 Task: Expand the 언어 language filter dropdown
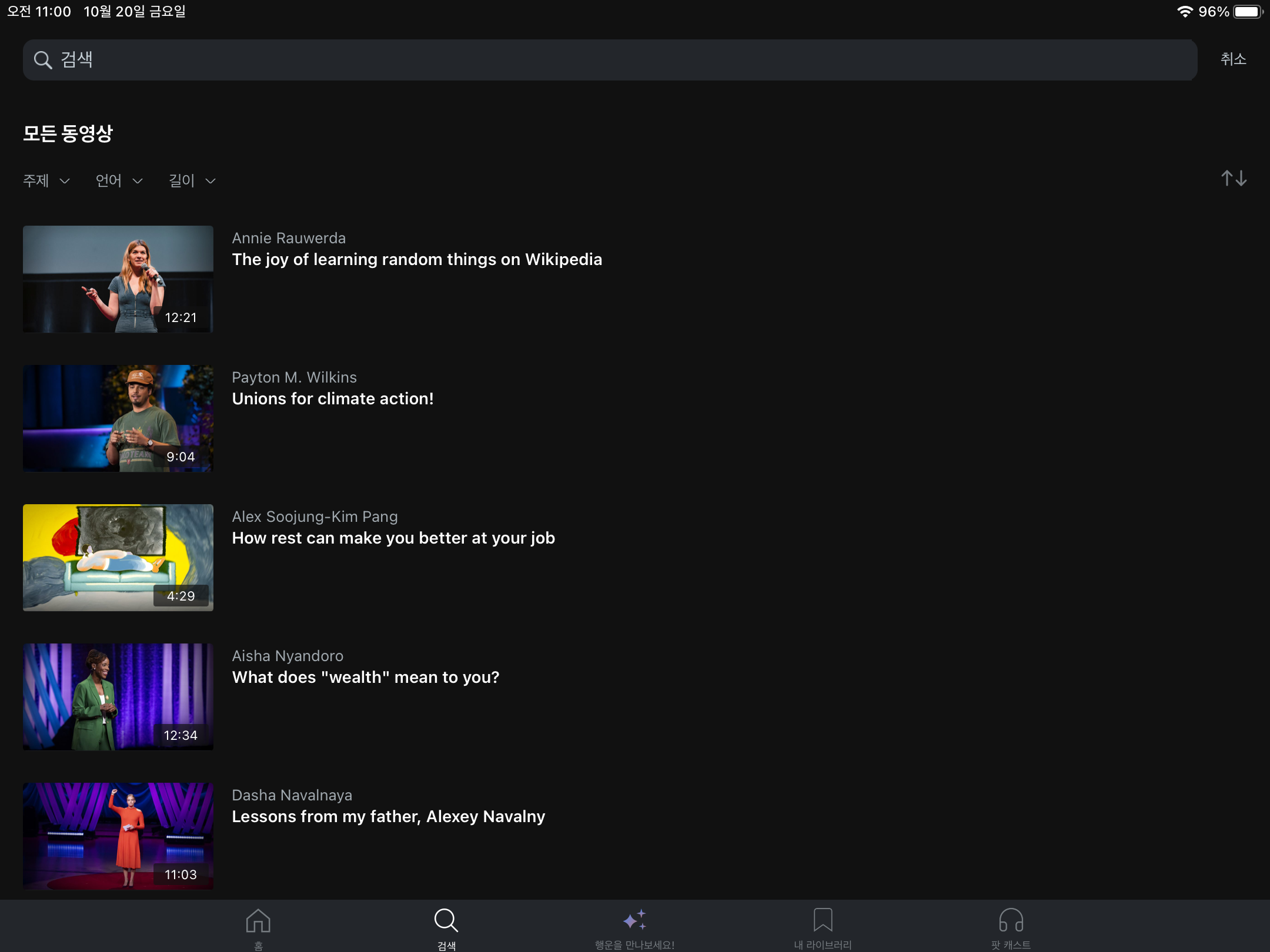pos(119,180)
